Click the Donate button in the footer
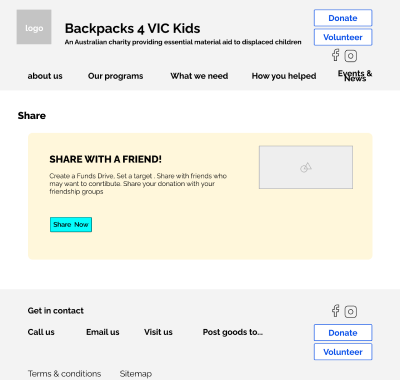Screen dimensions: 400x380 click(x=343, y=333)
